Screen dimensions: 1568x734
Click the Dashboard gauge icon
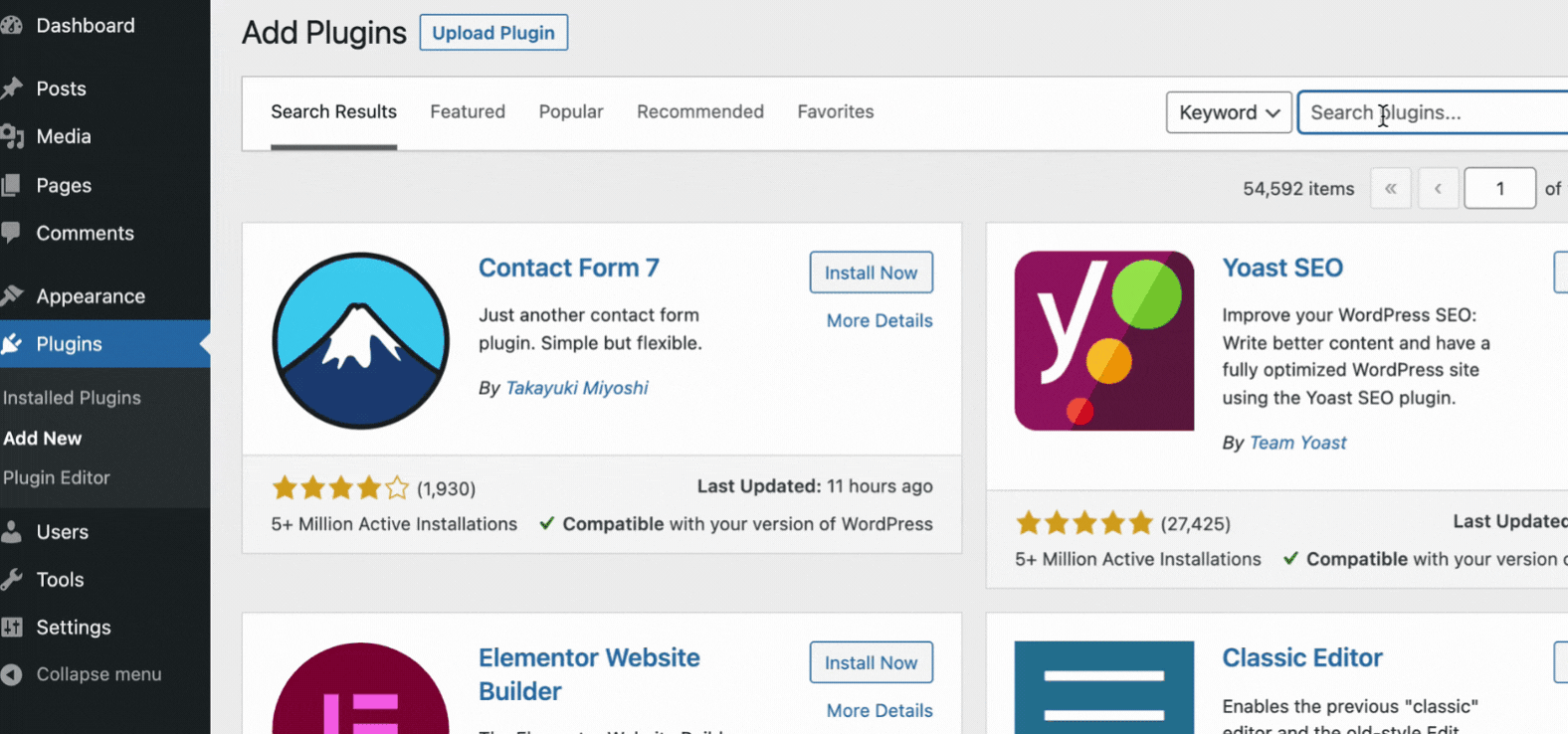(11, 26)
